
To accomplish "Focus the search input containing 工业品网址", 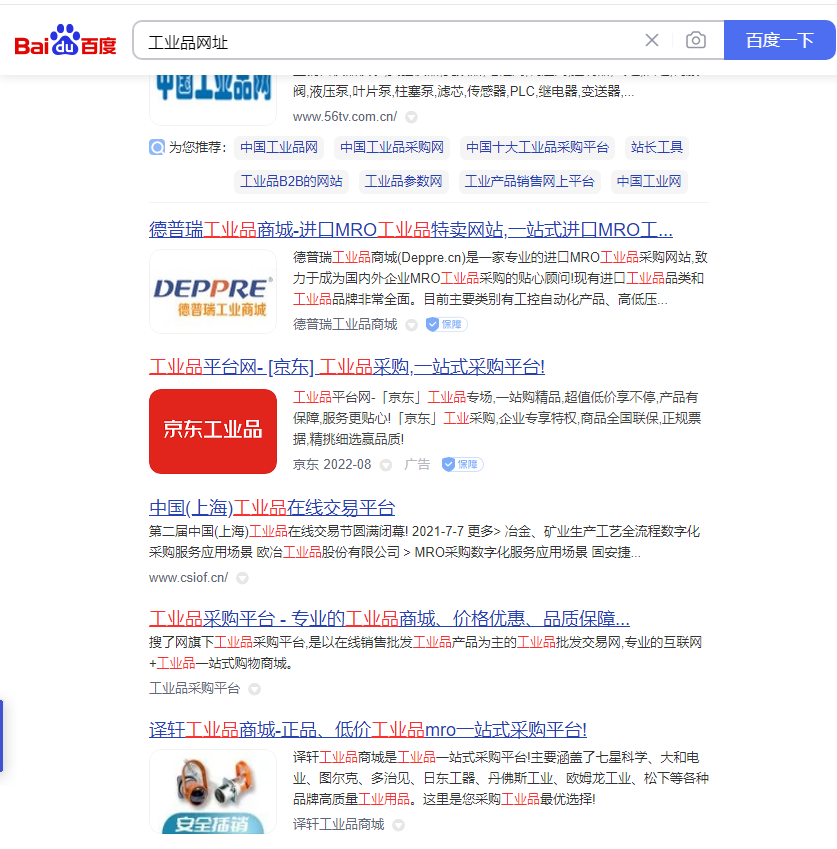I will pyautogui.click(x=390, y=41).
